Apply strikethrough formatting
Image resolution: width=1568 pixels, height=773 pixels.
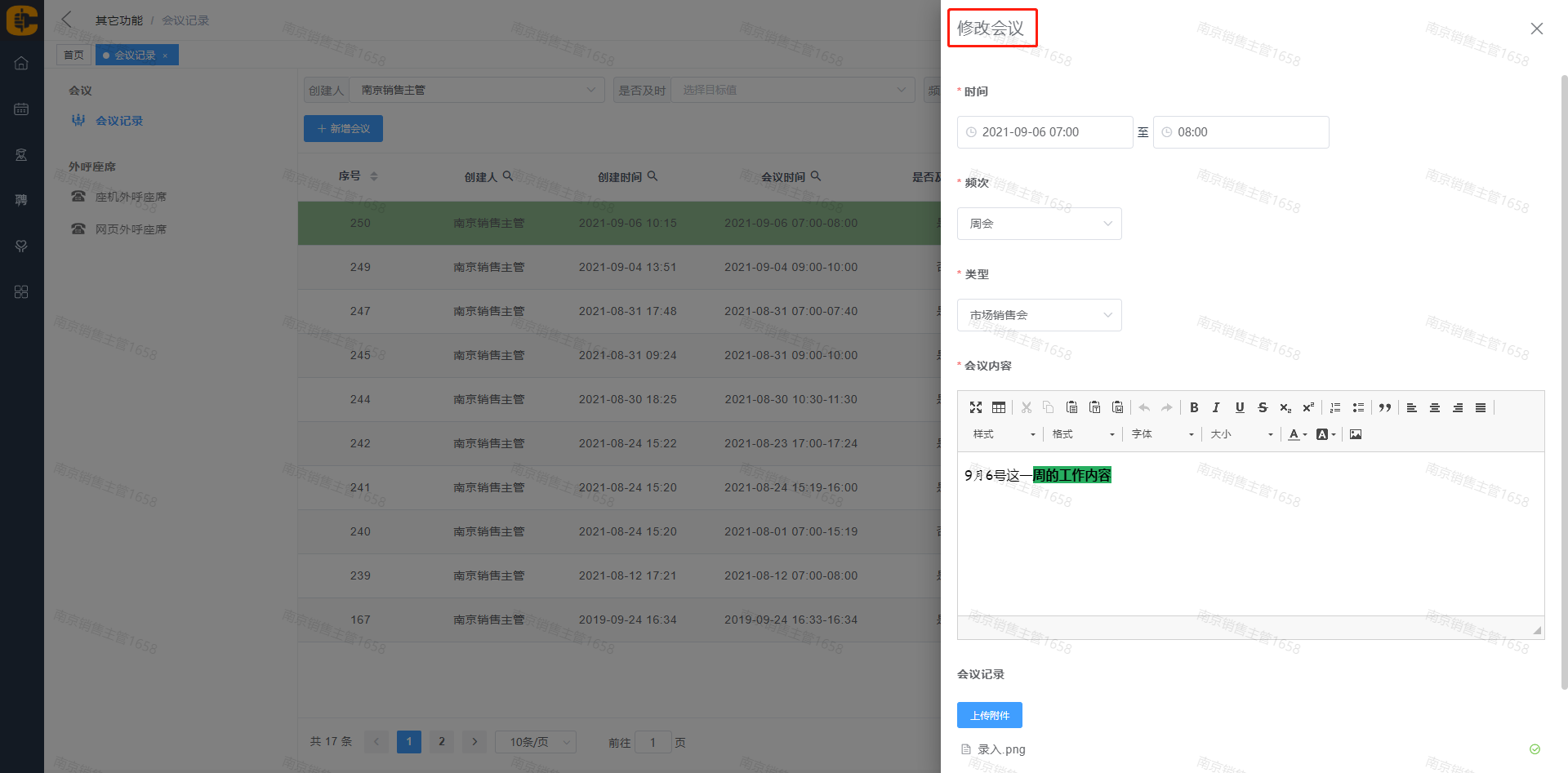point(1263,407)
